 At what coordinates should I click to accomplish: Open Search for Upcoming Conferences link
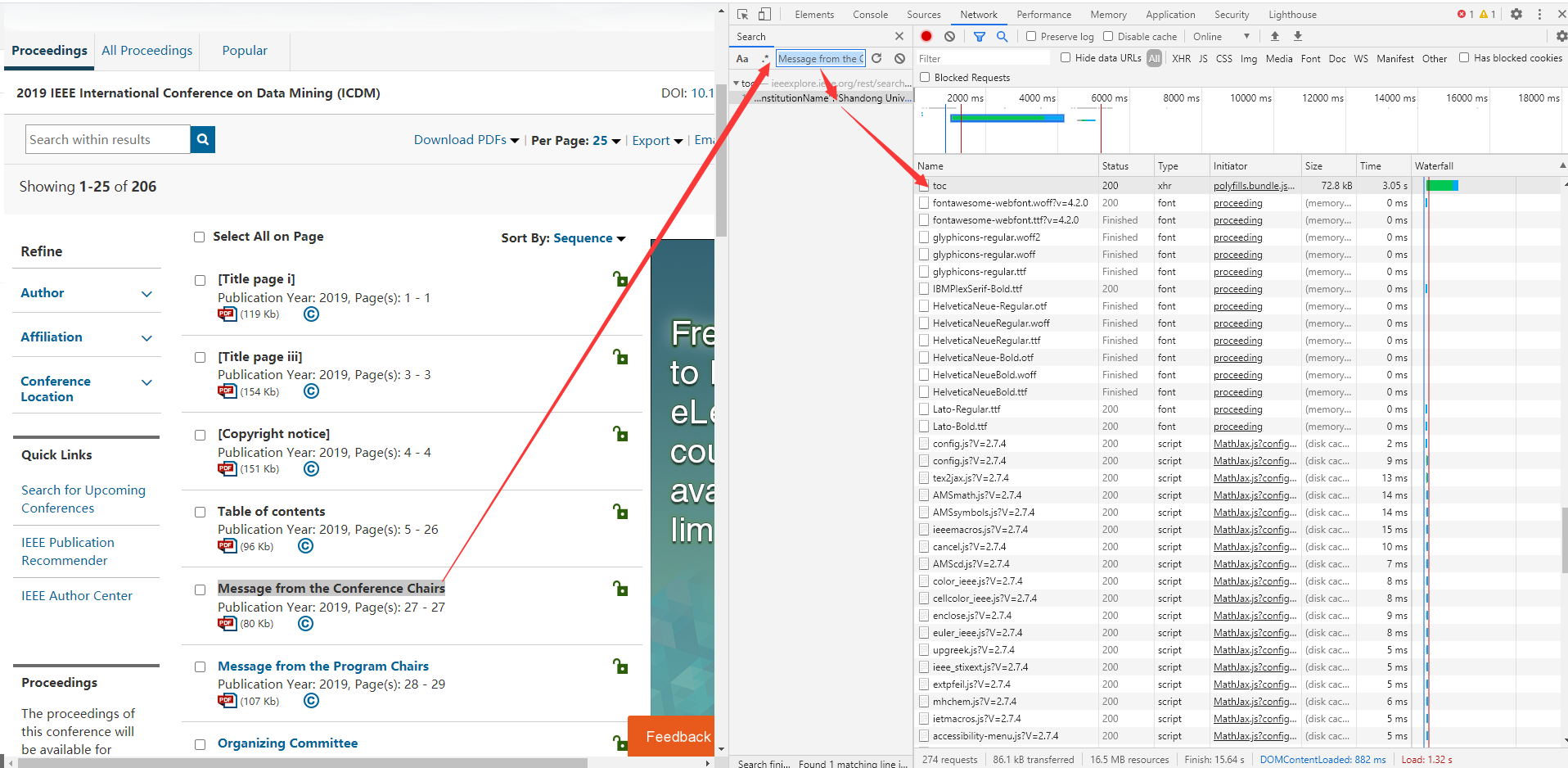coord(83,499)
